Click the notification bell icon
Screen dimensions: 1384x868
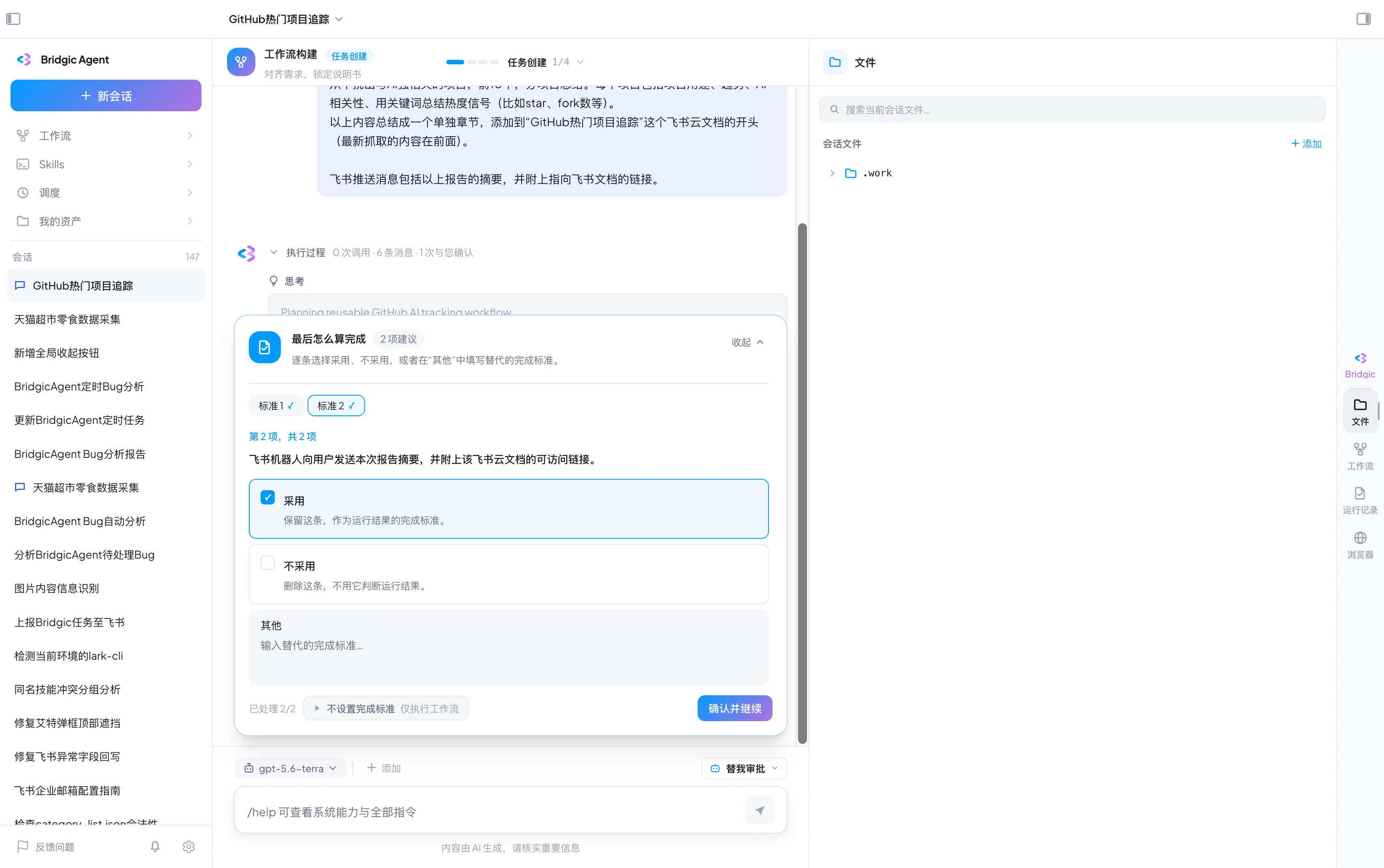click(155, 847)
